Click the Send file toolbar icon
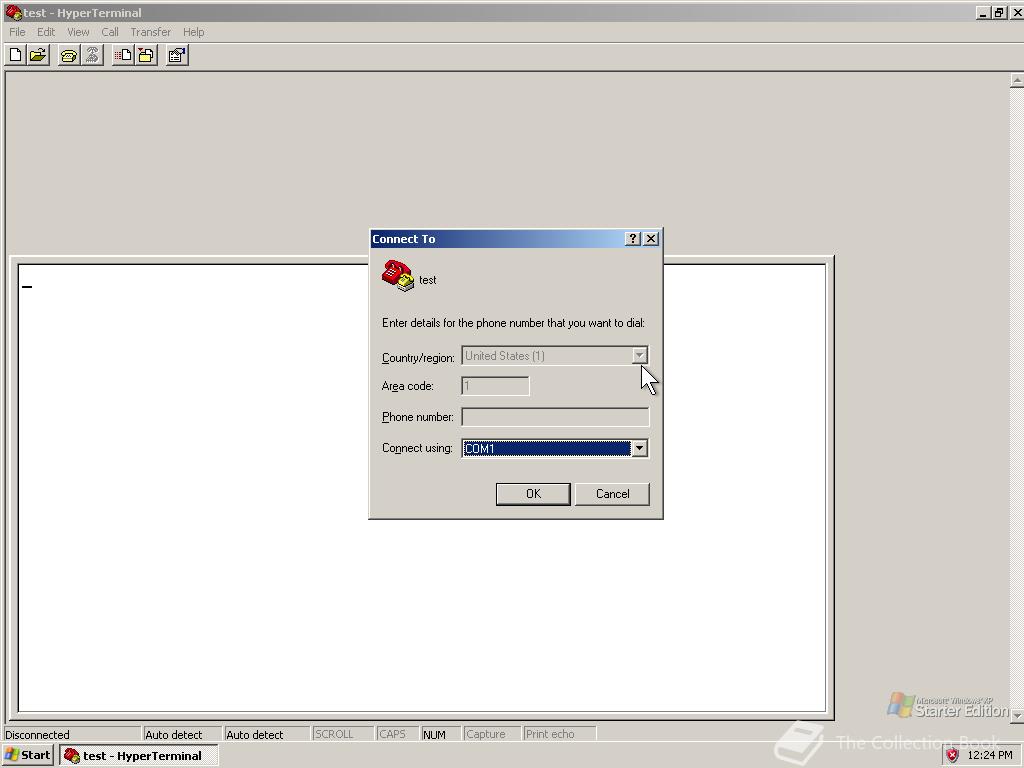Viewport: 1024px width, 768px height. point(122,56)
